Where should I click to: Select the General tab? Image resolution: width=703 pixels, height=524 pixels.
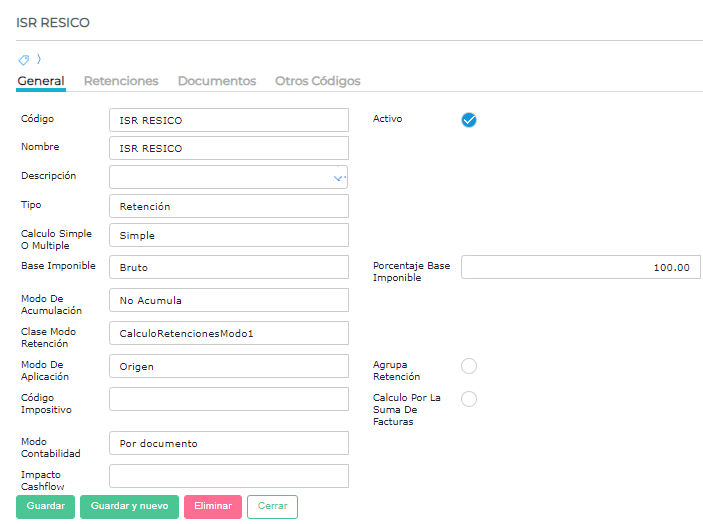(41, 81)
